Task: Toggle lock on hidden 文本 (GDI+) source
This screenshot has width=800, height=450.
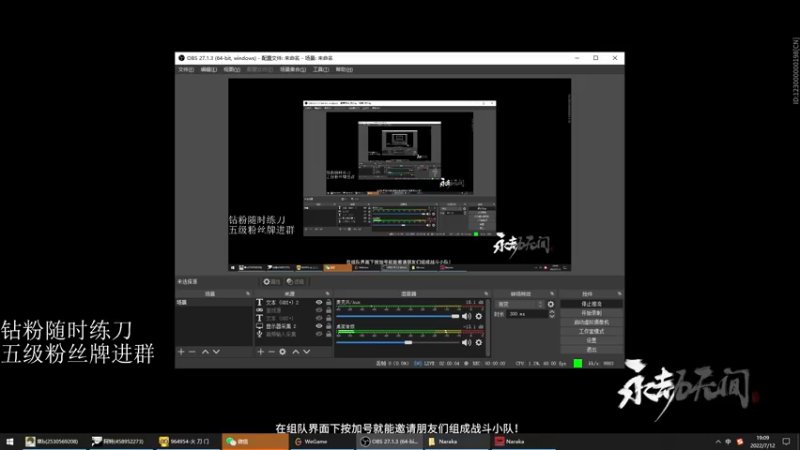Action: point(329,318)
